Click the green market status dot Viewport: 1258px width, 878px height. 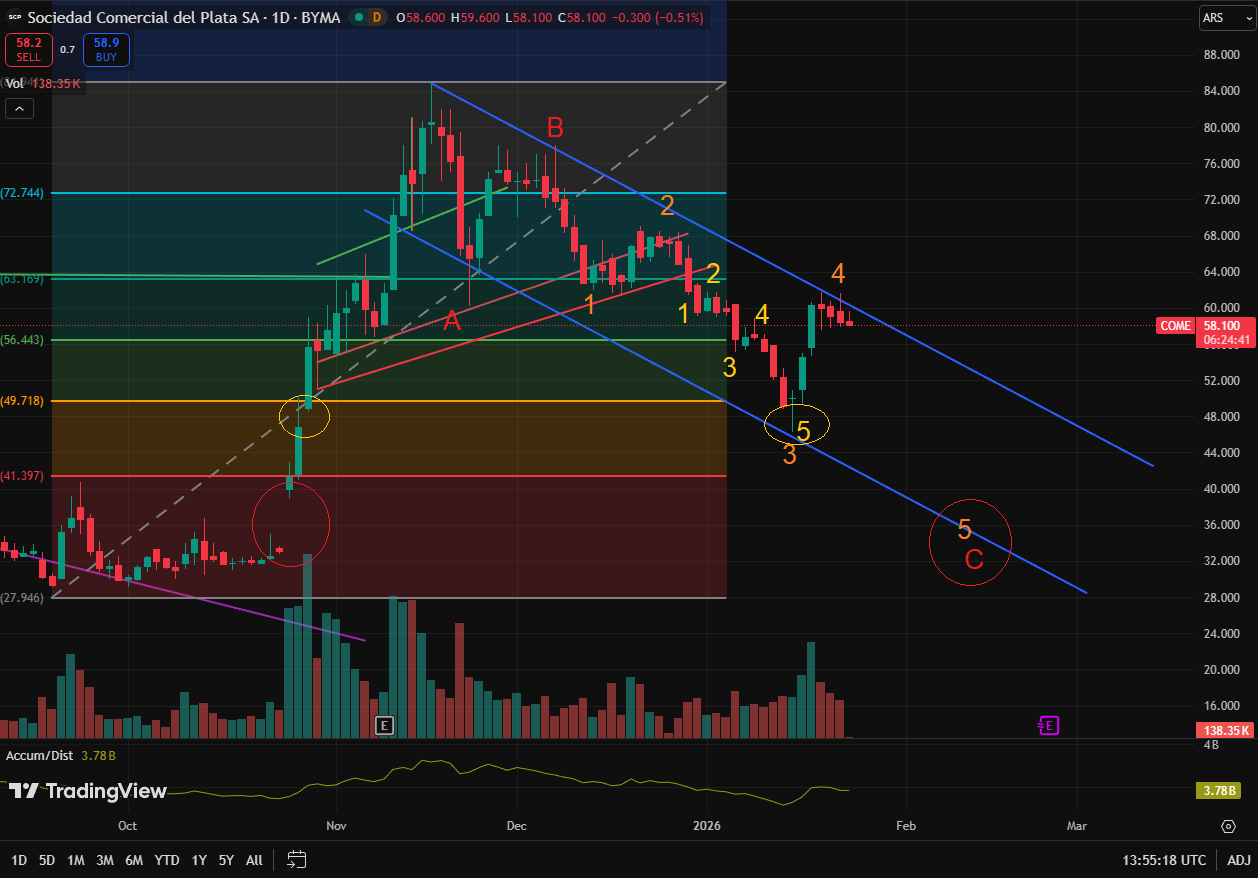(x=358, y=18)
